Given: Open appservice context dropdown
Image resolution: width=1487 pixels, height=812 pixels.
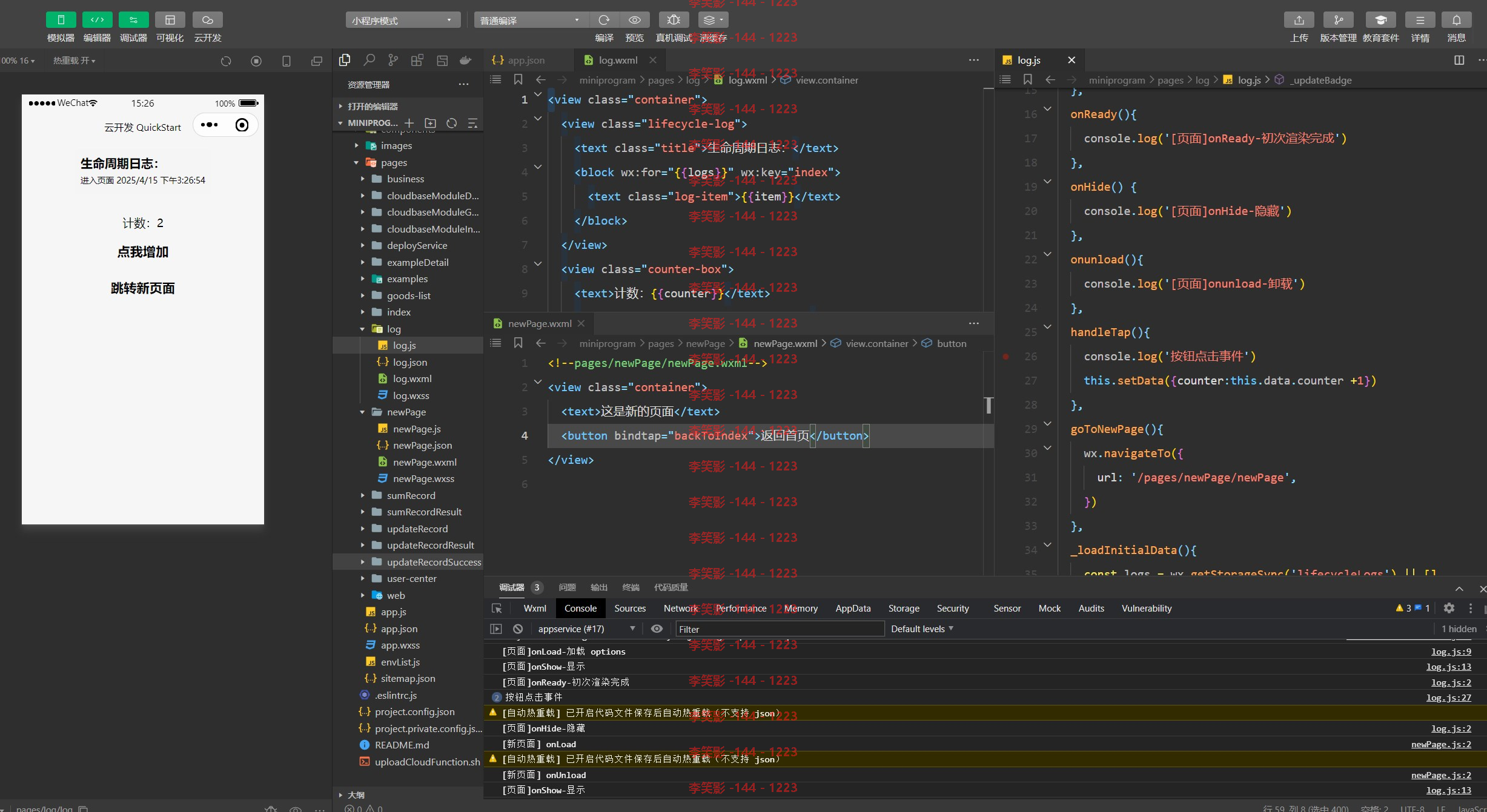Looking at the screenshot, I should (x=586, y=629).
